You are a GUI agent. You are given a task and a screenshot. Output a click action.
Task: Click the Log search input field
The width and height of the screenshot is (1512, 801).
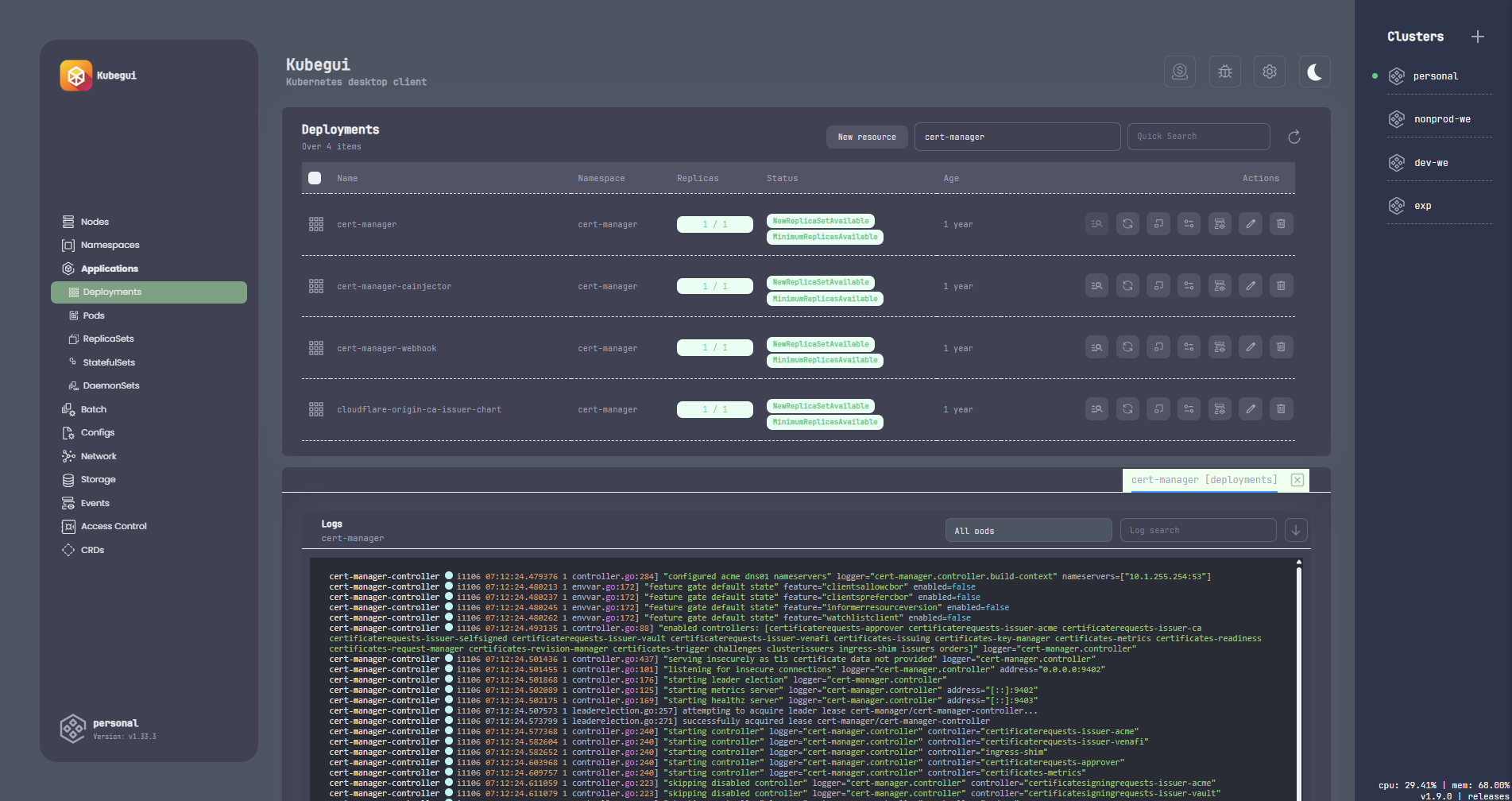pos(1197,530)
